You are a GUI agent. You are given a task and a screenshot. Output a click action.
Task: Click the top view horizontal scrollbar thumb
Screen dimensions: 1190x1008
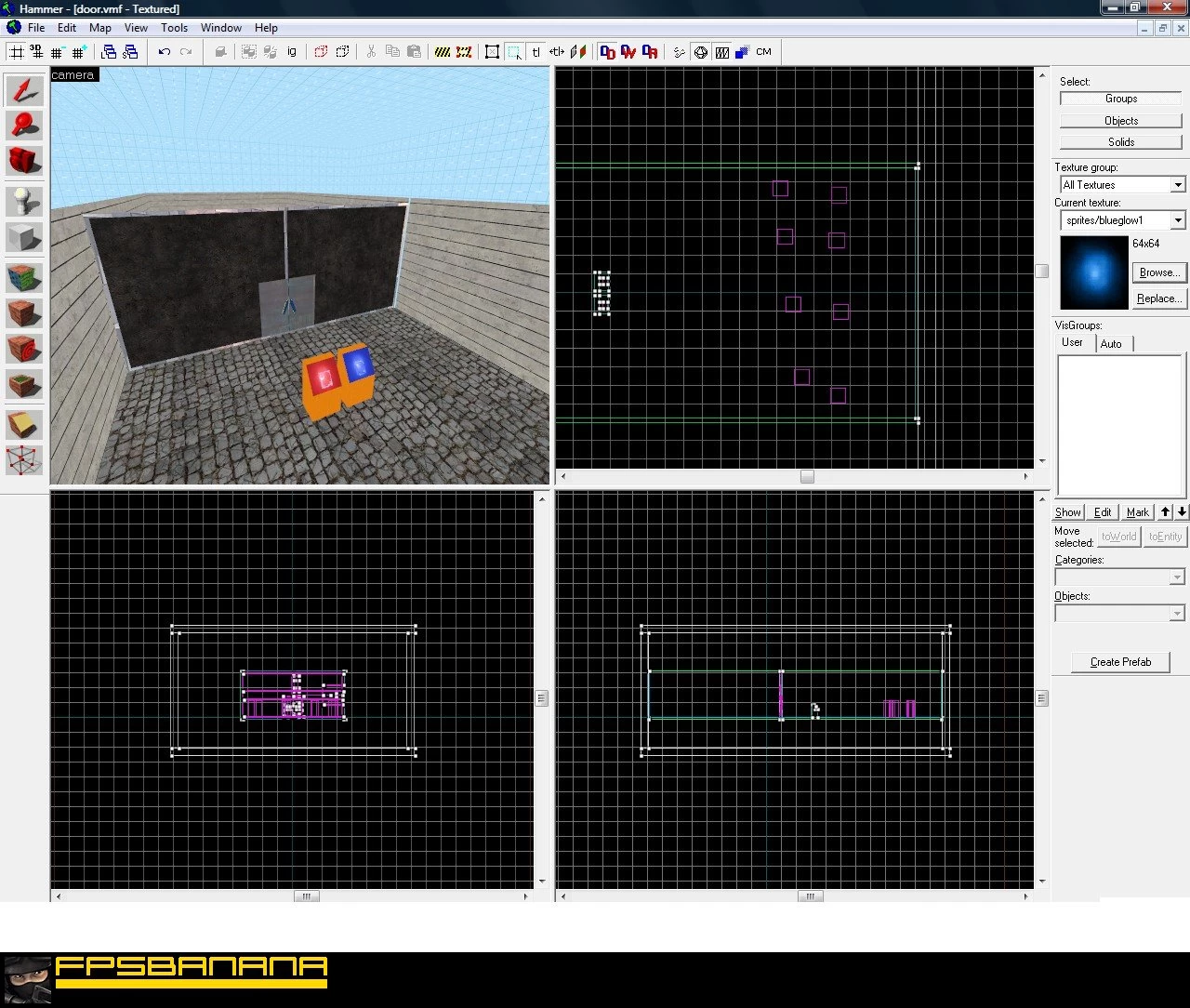tap(807, 476)
